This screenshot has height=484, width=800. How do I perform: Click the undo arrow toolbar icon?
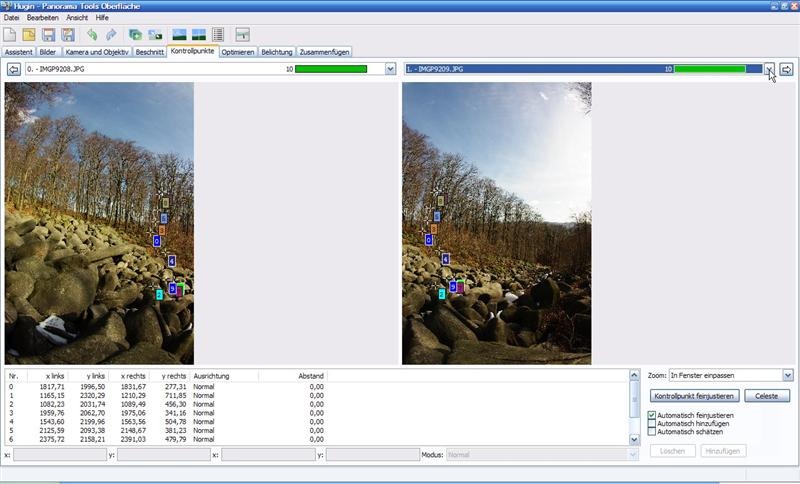point(92,35)
